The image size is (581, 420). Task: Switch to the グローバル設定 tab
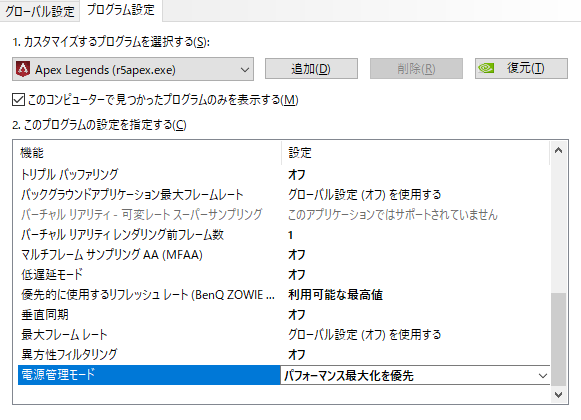tap(39, 11)
